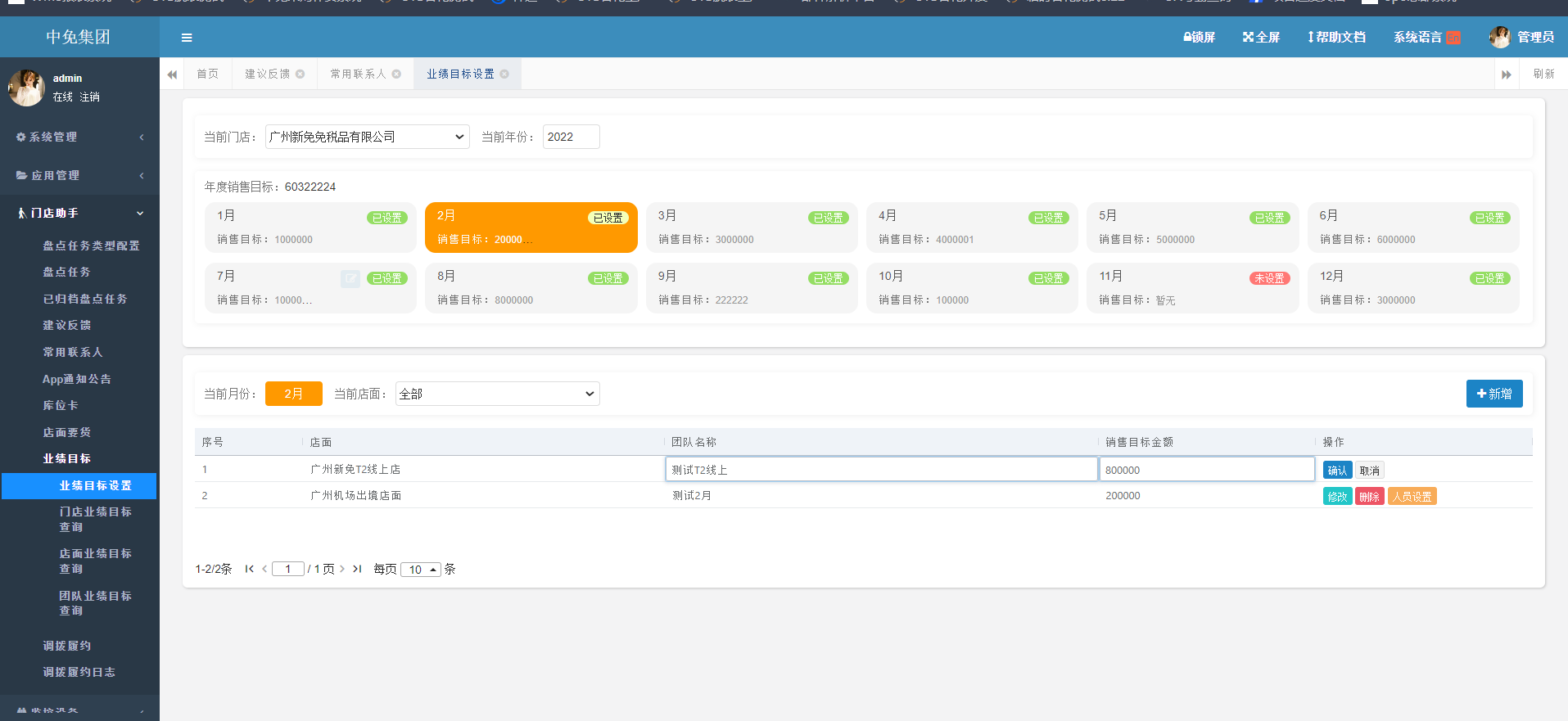
Task: Click the 锁屏 lock screen icon
Action: click(x=1199, y=38)
